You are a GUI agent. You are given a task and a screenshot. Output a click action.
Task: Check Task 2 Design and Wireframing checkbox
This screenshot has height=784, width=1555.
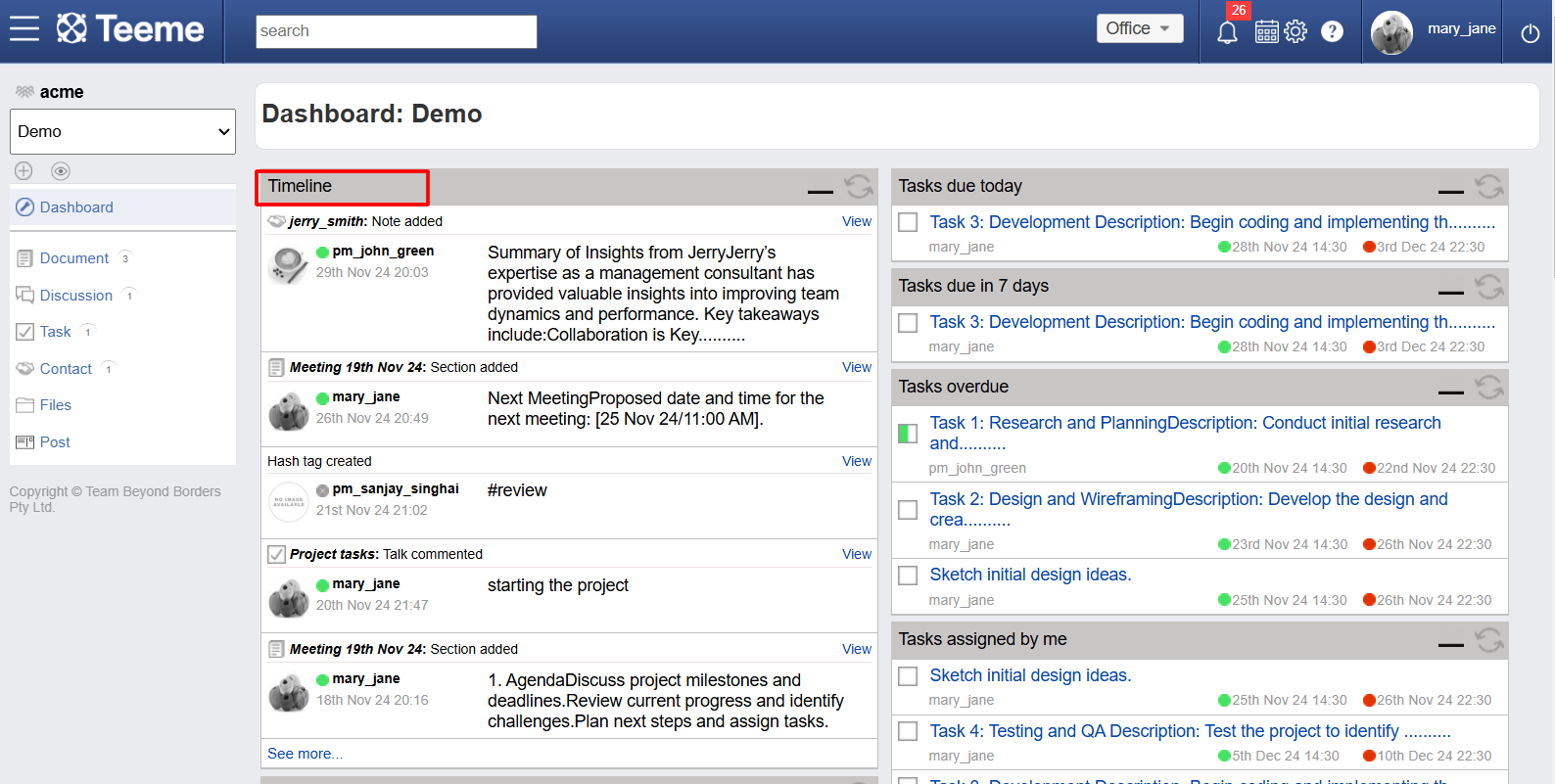[908, 510]
